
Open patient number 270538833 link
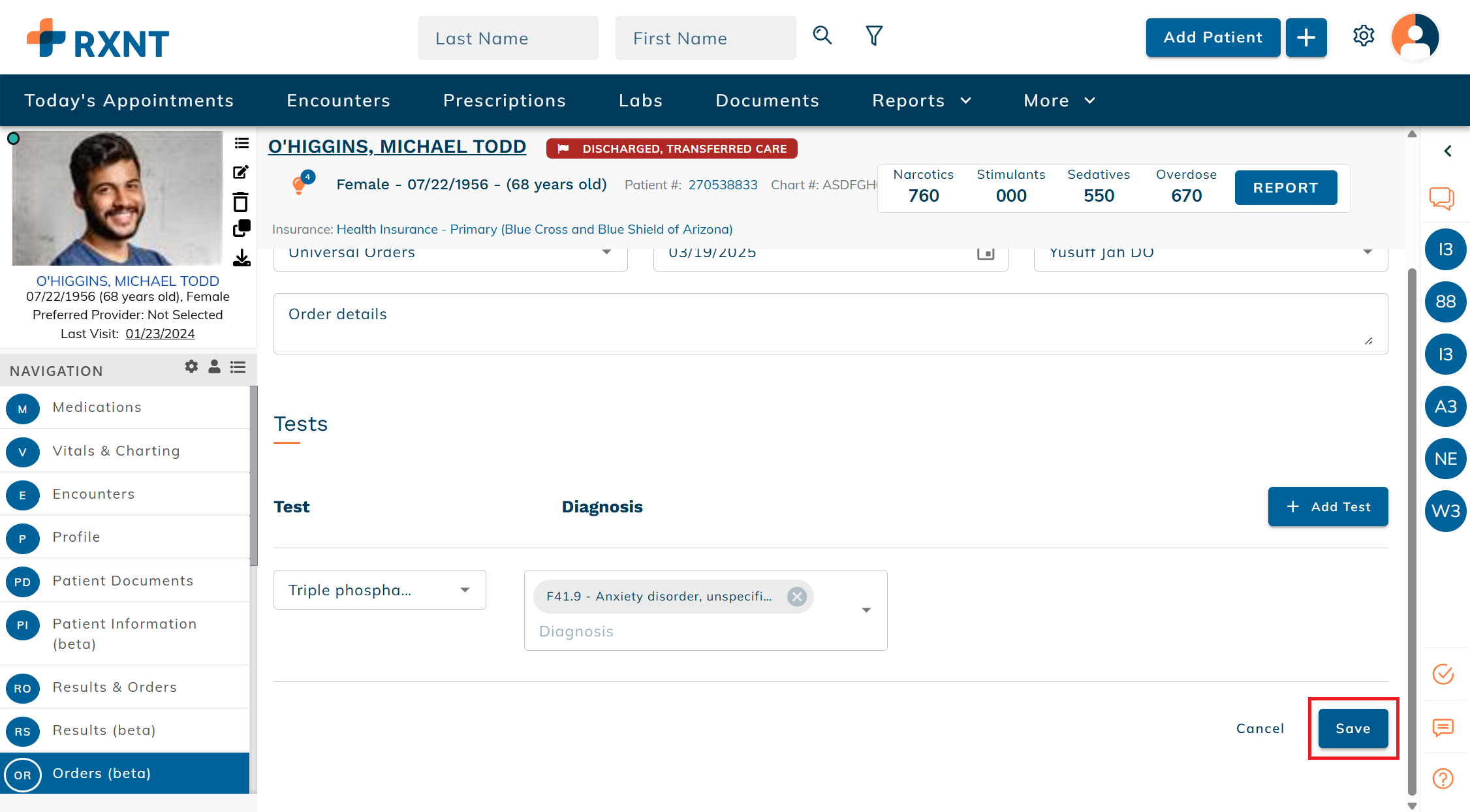pos(723,185)
